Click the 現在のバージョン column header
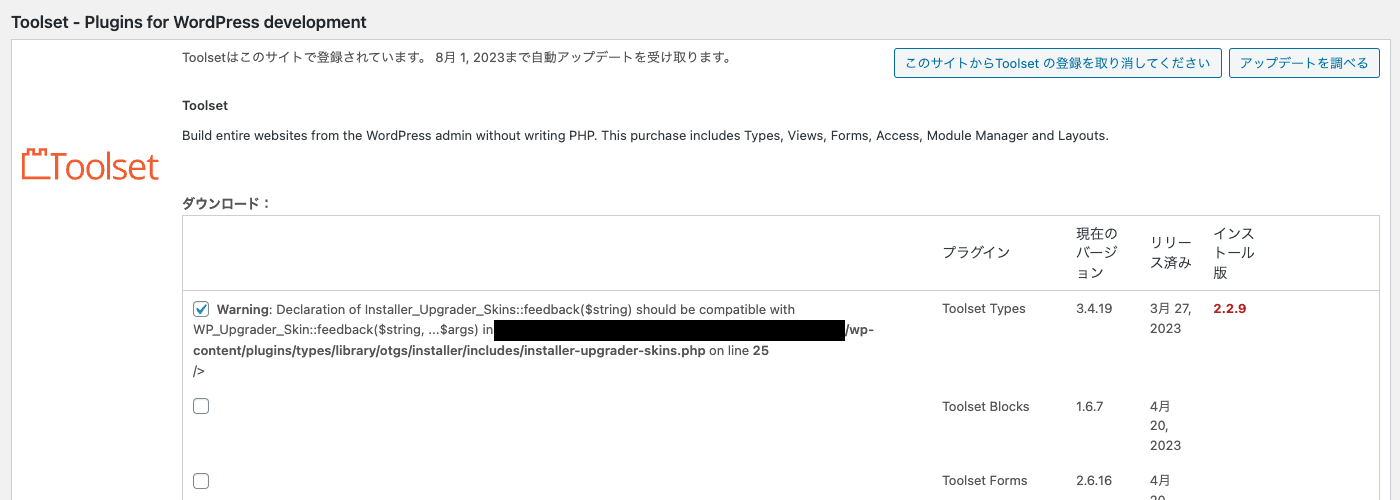 [1097, 253]
